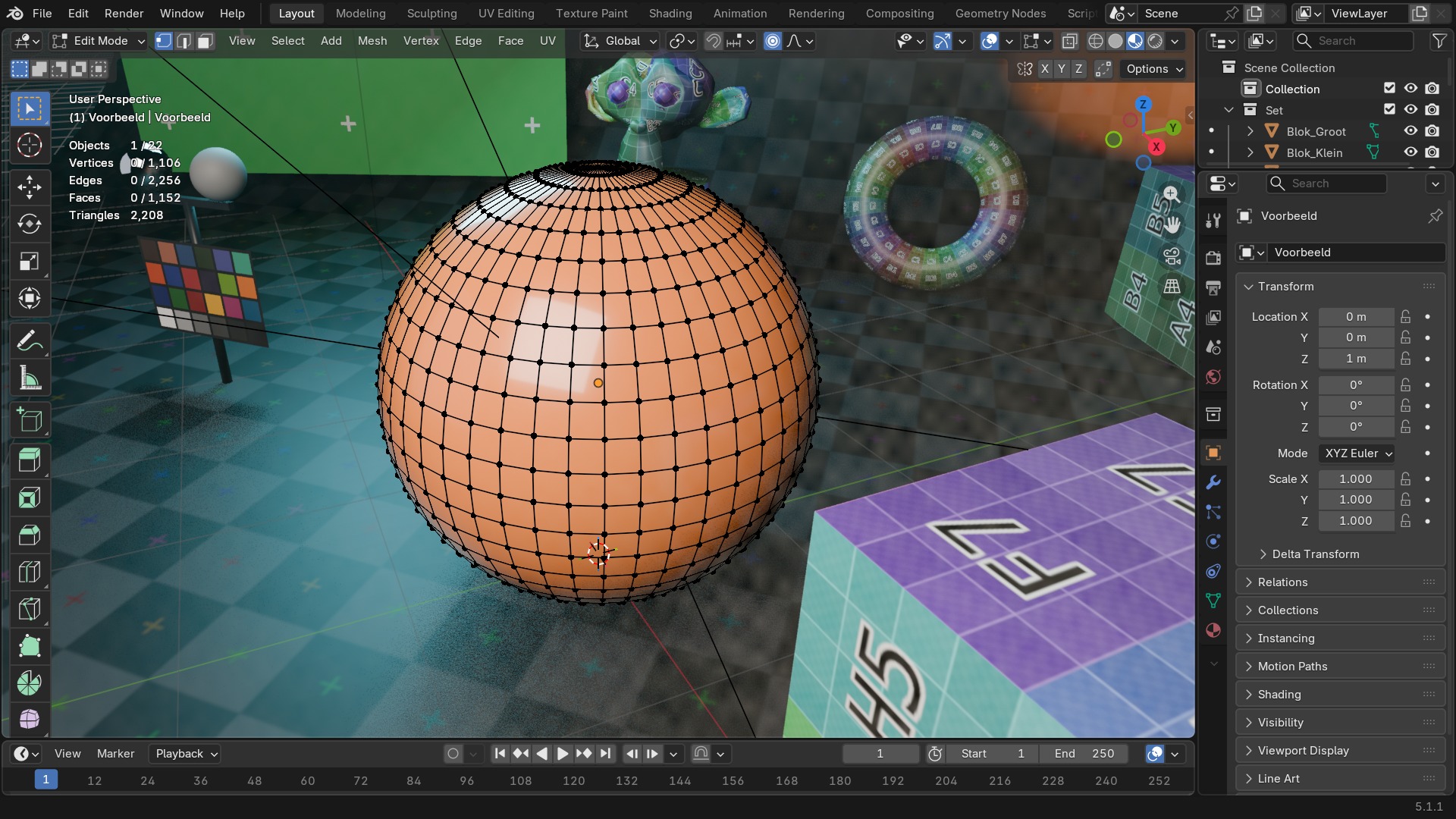Open the Mesh menu

point(372,41)
